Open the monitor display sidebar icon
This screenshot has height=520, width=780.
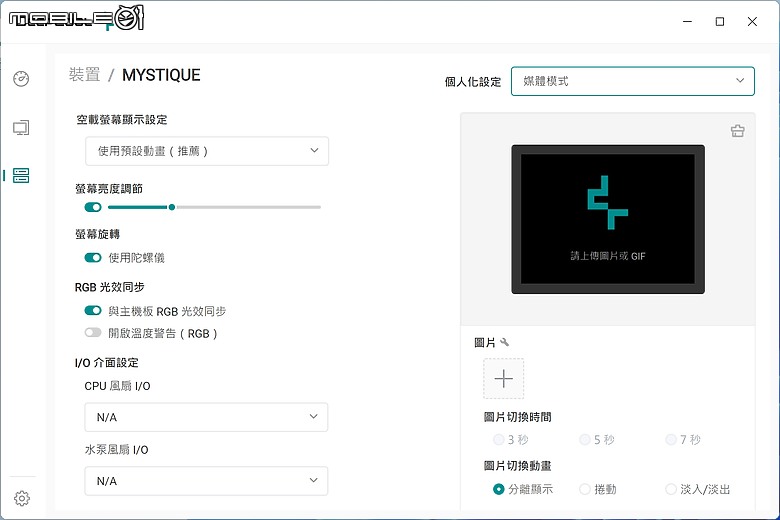click(21, 128)
